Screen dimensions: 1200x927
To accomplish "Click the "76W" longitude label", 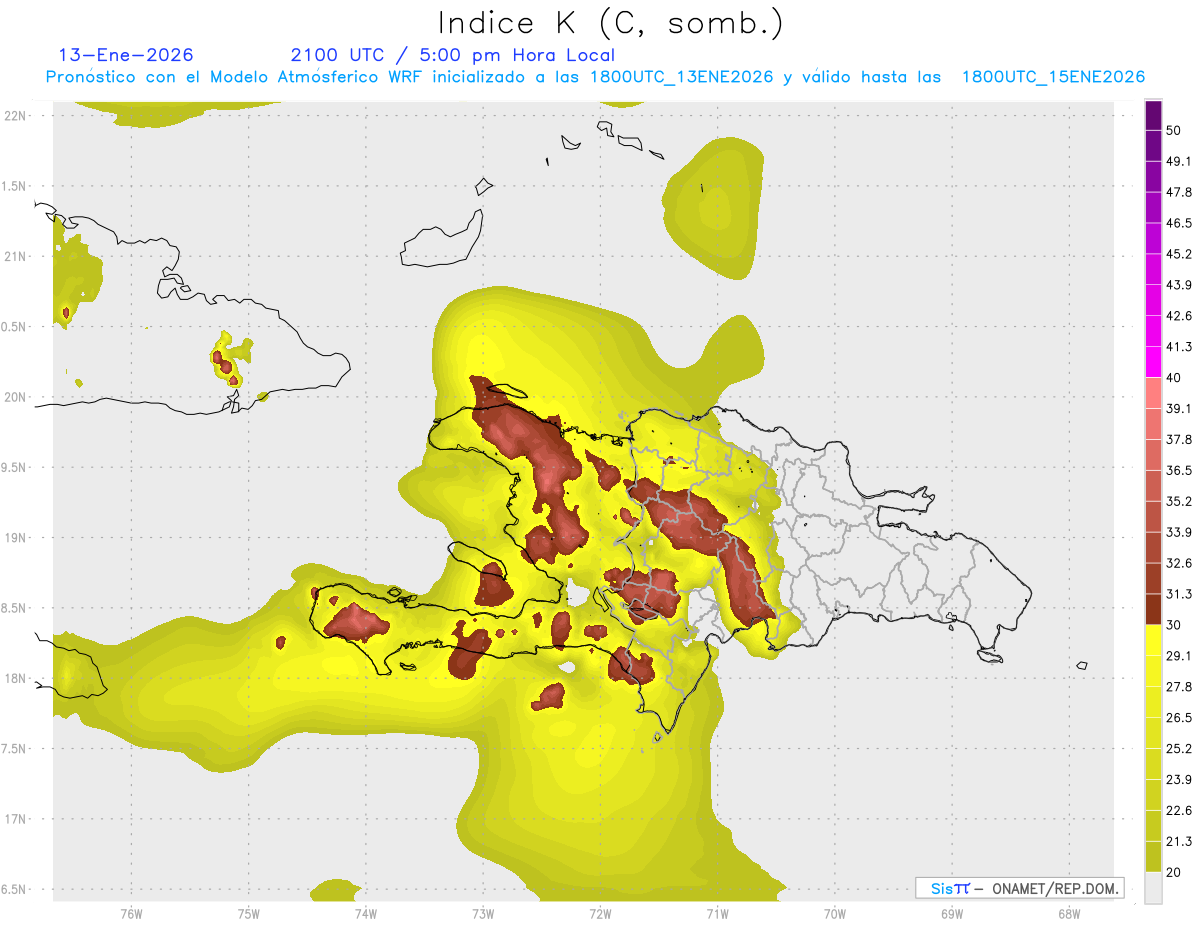I will (x=131, y=913).
